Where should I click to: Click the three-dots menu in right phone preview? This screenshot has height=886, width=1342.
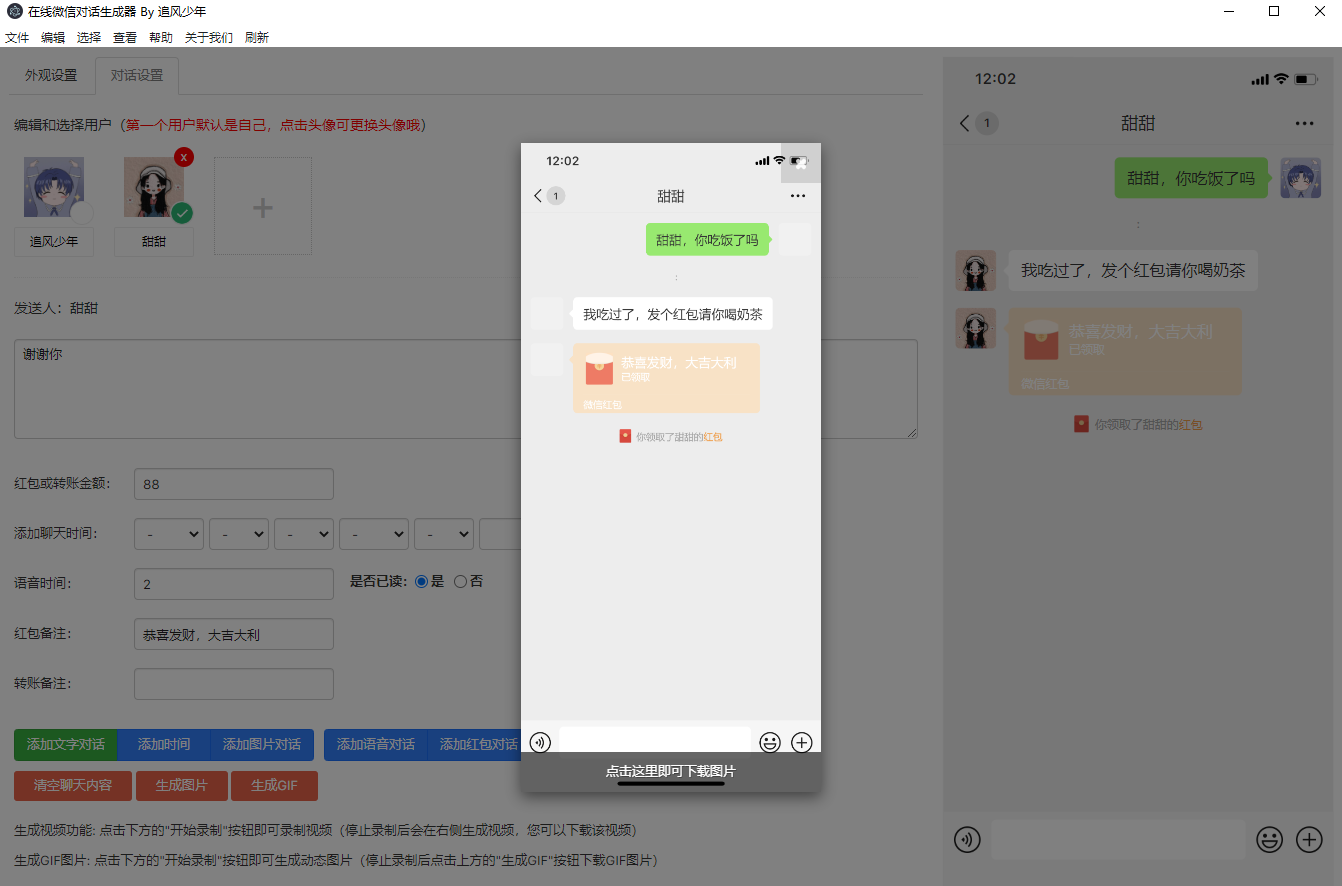point(1304,124)
